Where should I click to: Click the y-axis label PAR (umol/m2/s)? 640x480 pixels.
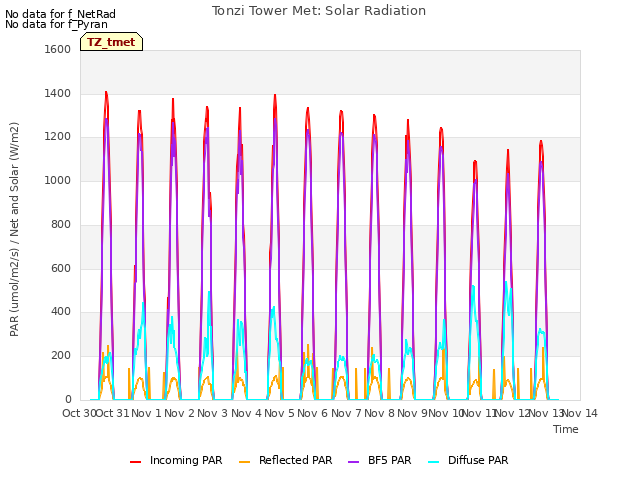coord(14,292)
